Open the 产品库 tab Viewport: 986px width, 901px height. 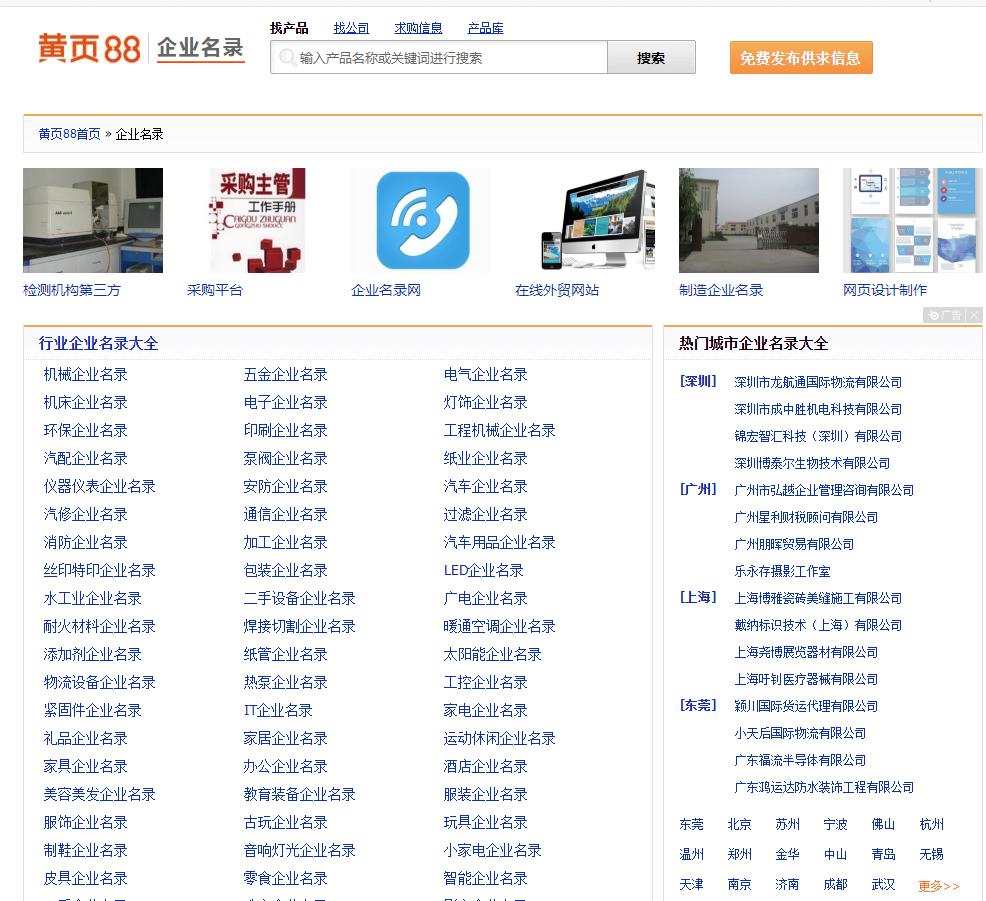point(485,27)
